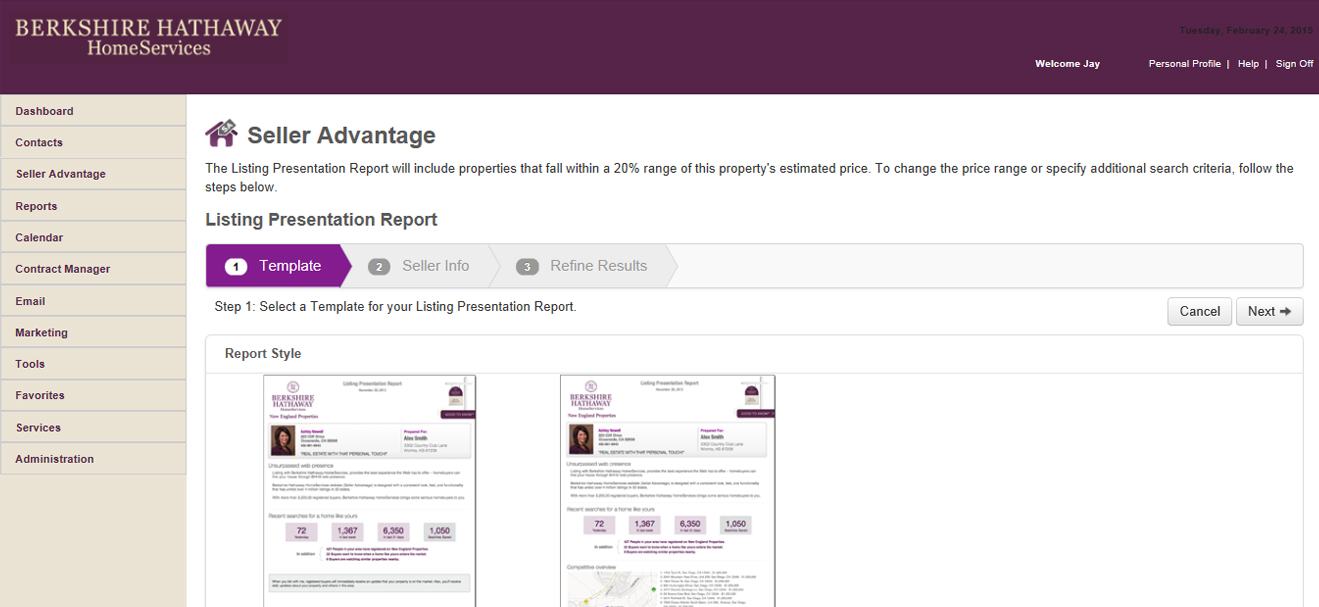Select the first report style template thumbnail
This screenshot has width=1319, height=607.
[370, 491]
